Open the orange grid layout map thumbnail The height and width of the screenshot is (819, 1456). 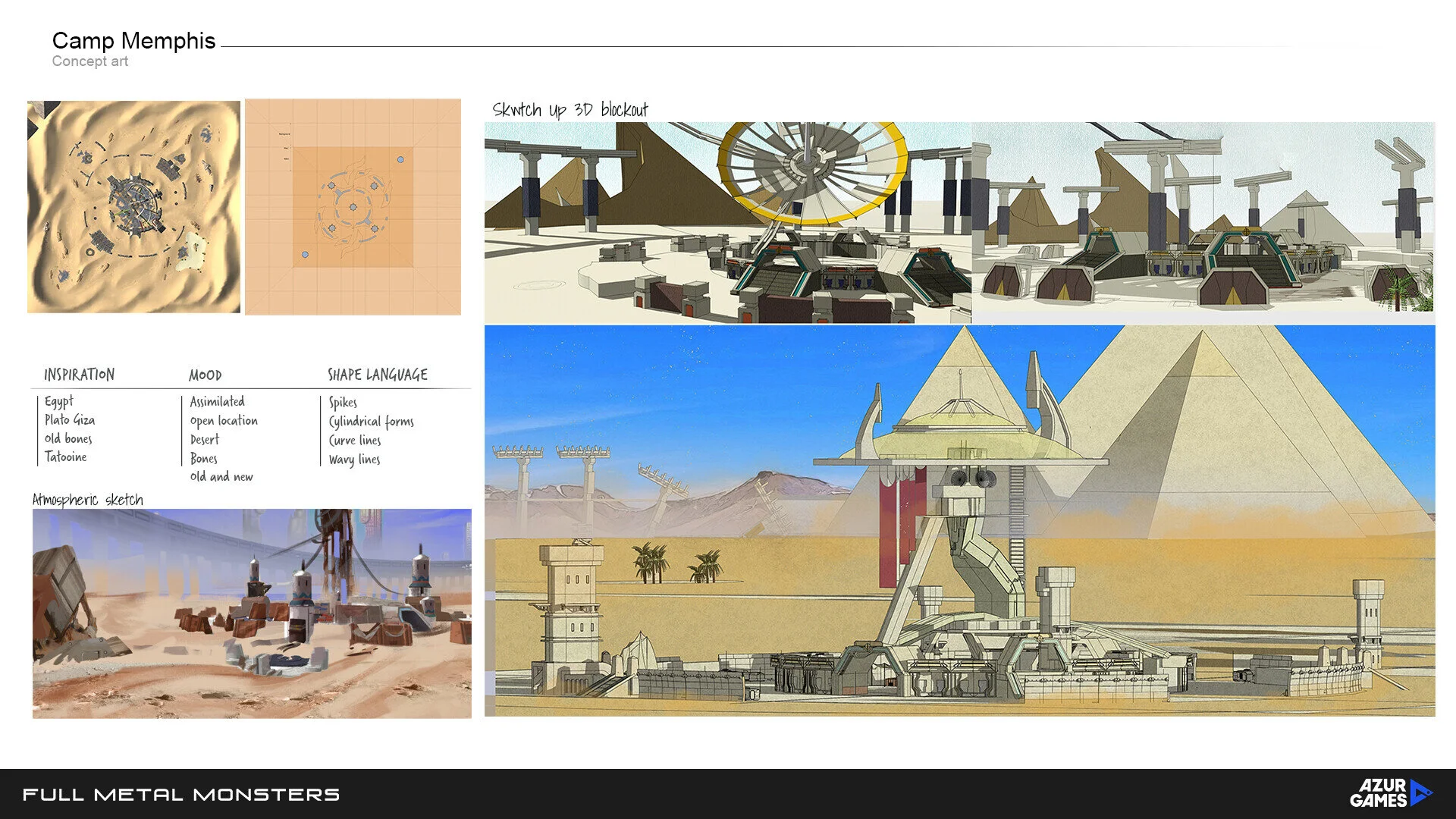(353, 206)
